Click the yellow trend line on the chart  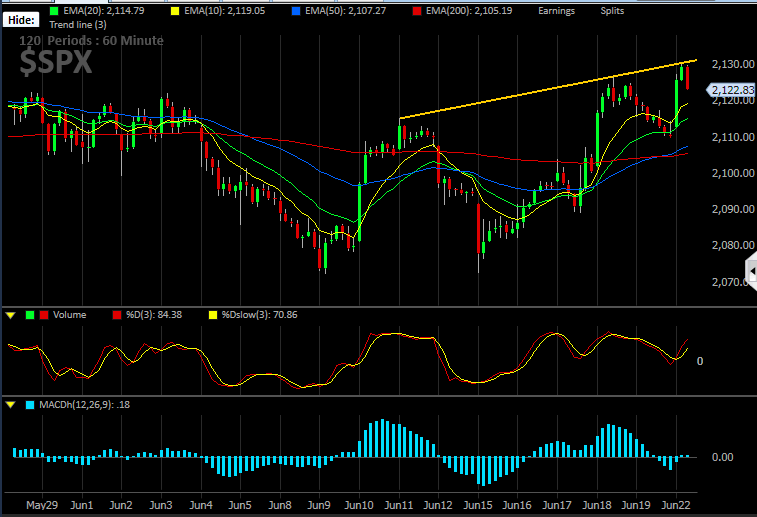point(548,89)
